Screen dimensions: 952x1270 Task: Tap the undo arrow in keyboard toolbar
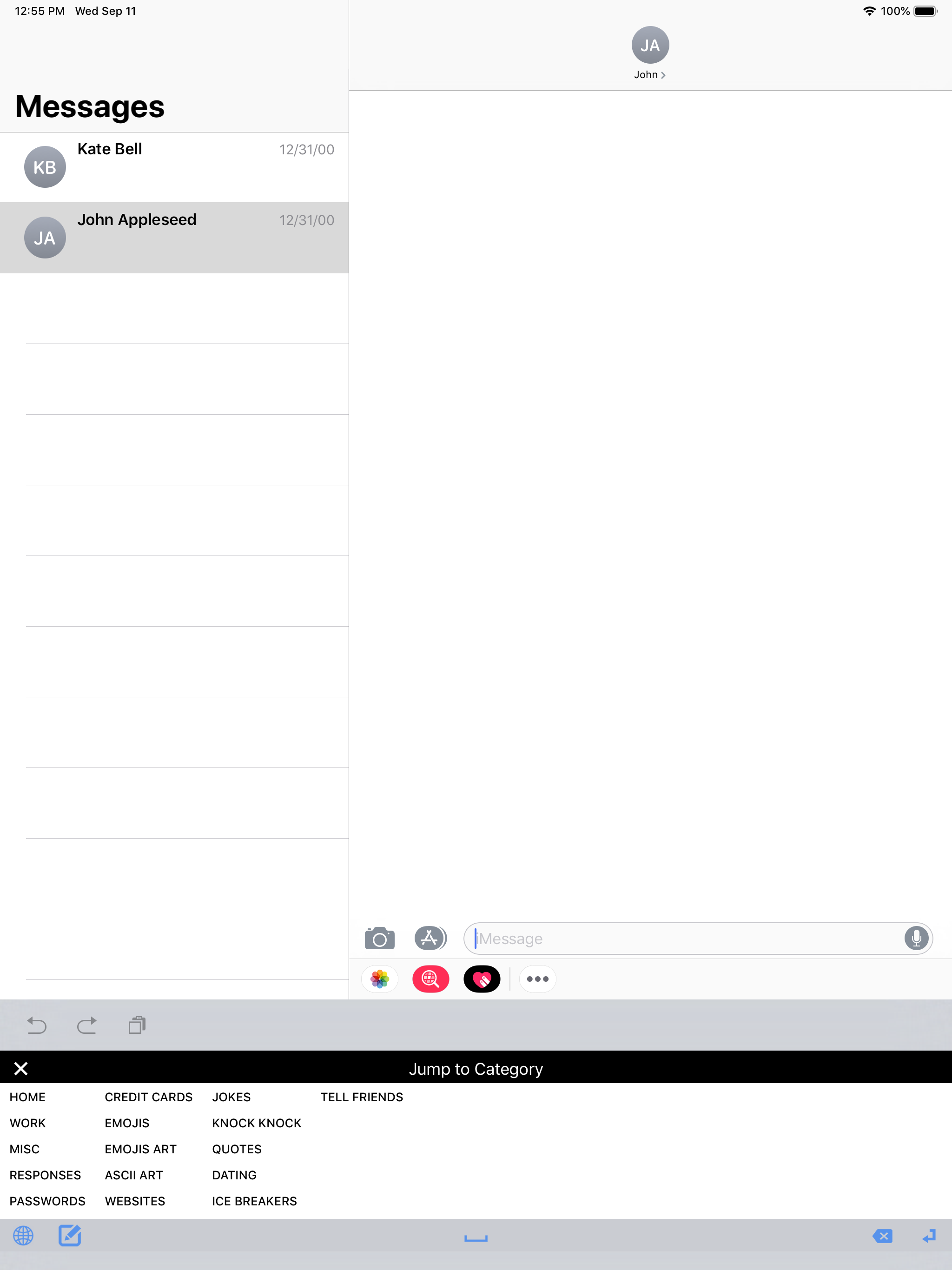(x=37, y=1025)
